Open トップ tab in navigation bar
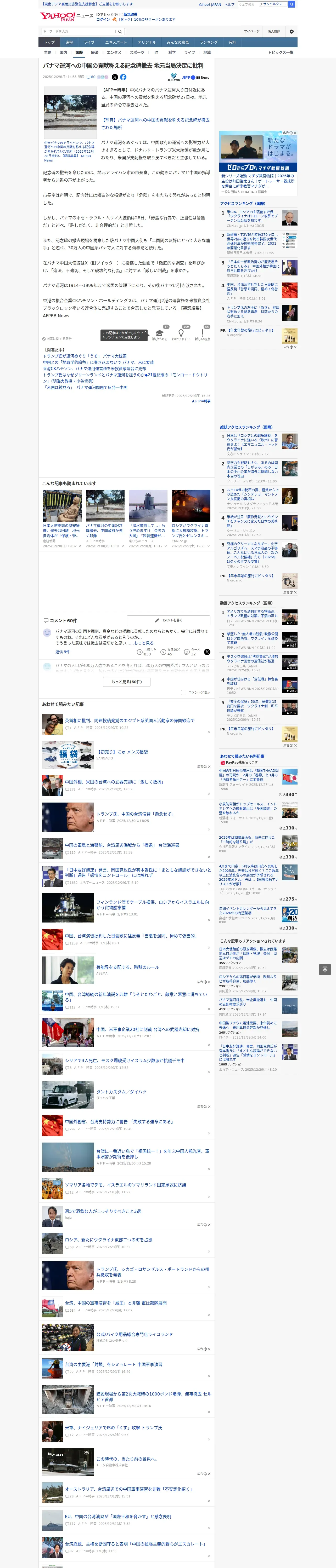Screen dimensions: 336x1568 (49, 43)
